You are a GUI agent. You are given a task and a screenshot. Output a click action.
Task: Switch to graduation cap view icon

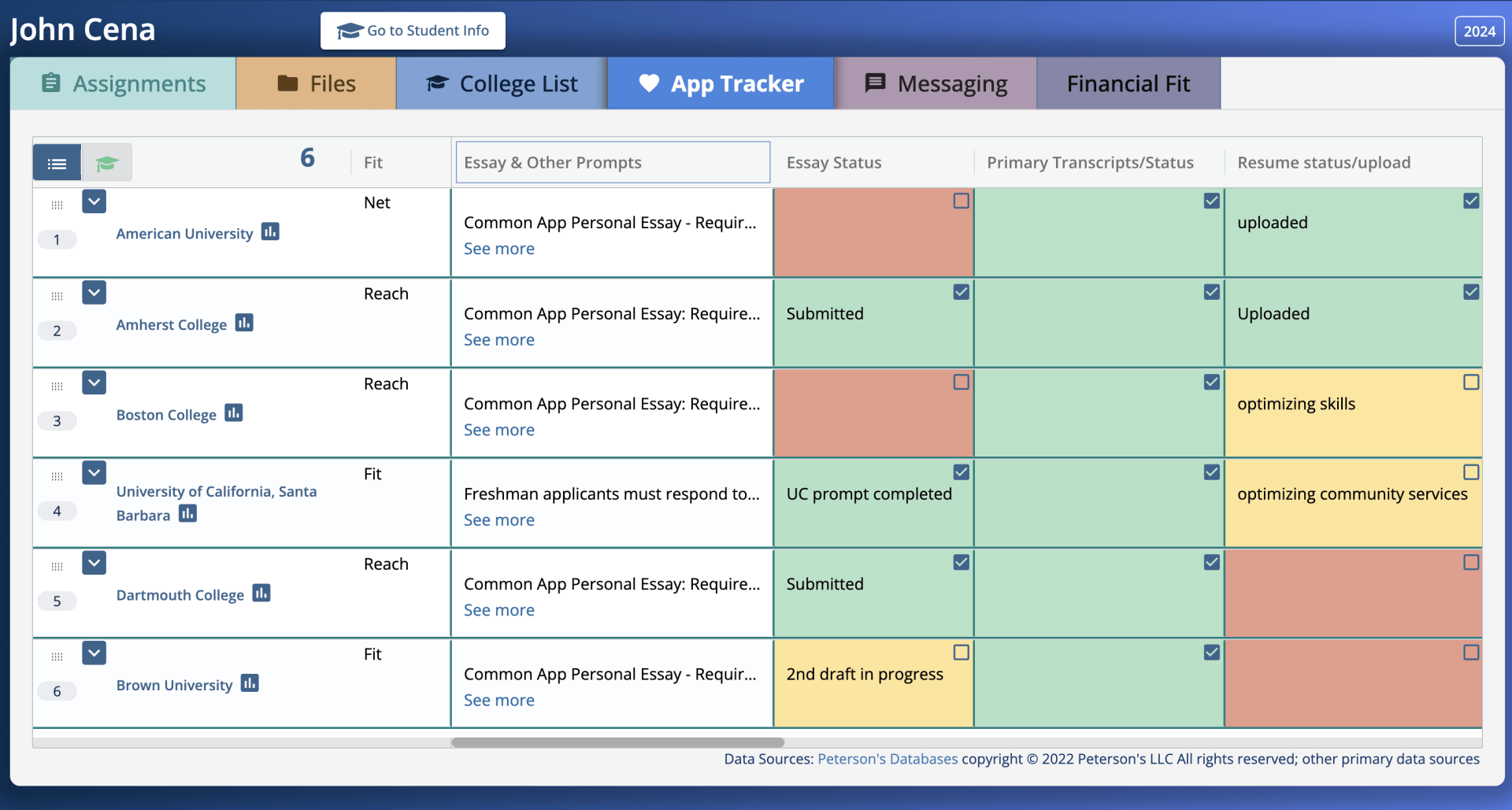106,163
